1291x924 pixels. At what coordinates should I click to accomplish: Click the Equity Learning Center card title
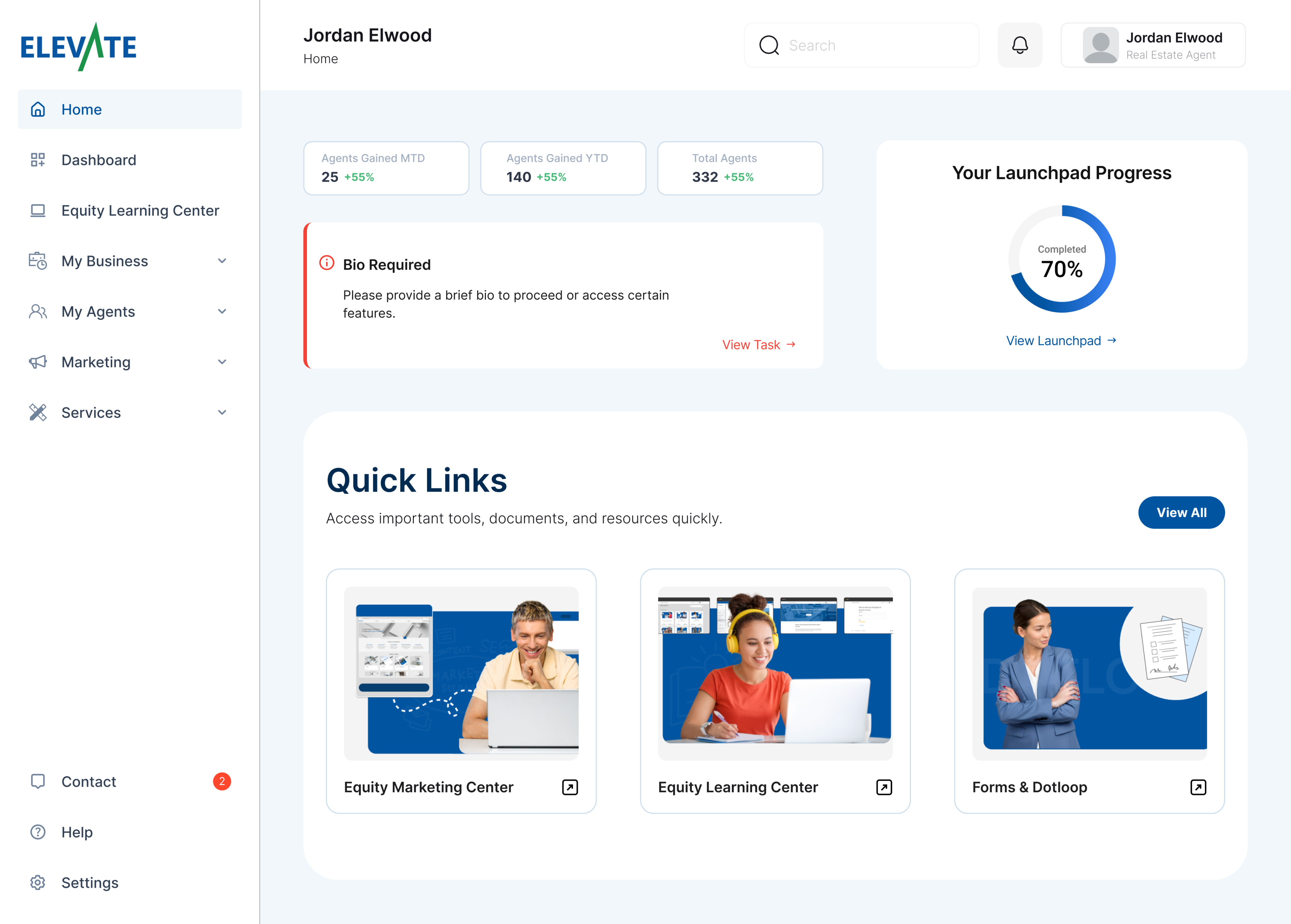point(738,787)
